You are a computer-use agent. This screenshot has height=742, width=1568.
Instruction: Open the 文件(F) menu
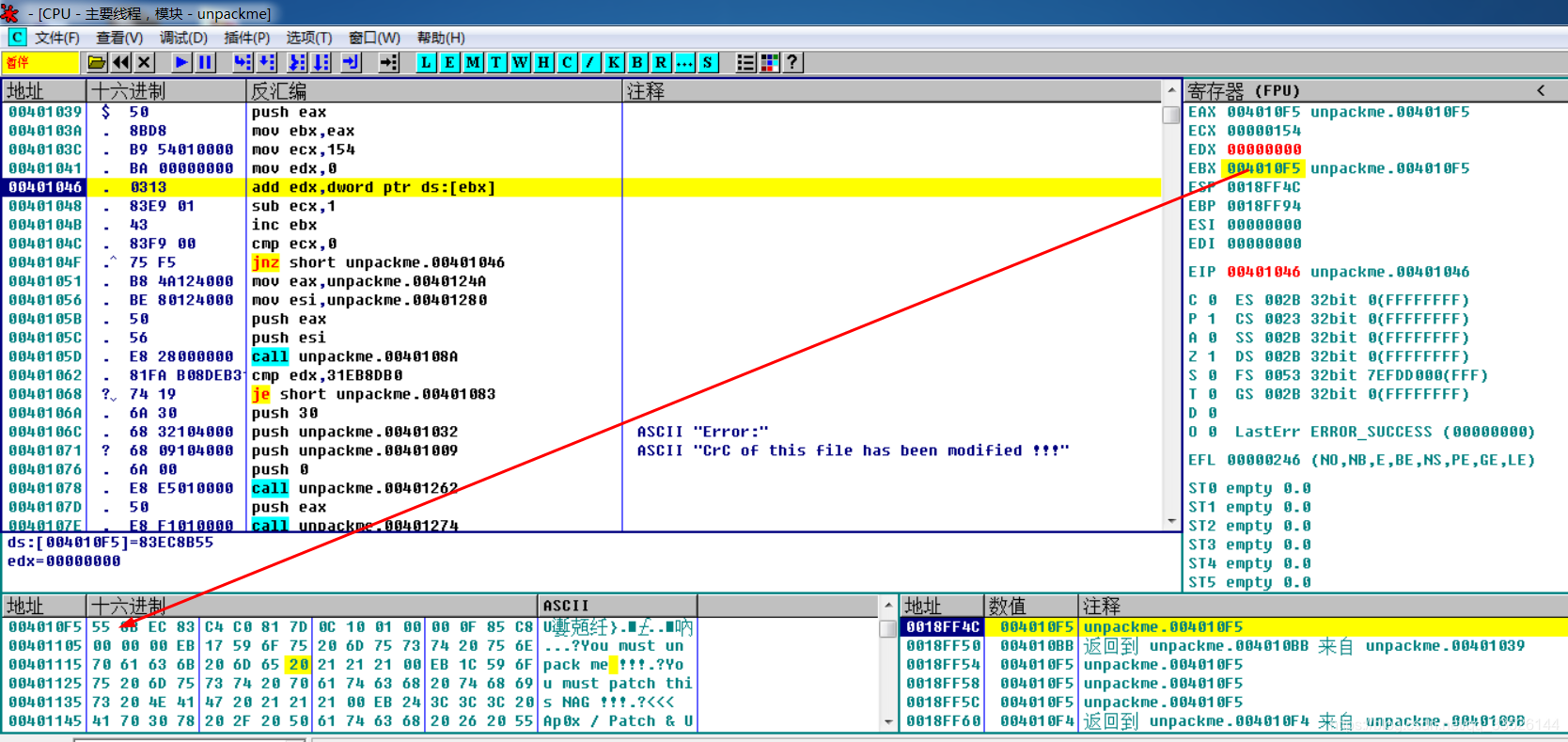pyautogui.click(x=57, y=38)
